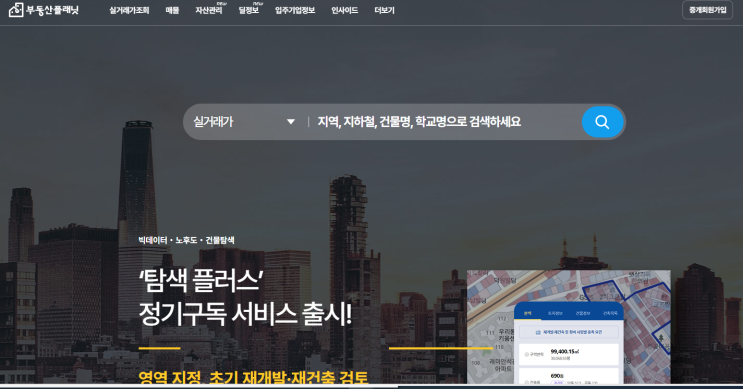Open the 실거래가조회 menu

[129, 10]
